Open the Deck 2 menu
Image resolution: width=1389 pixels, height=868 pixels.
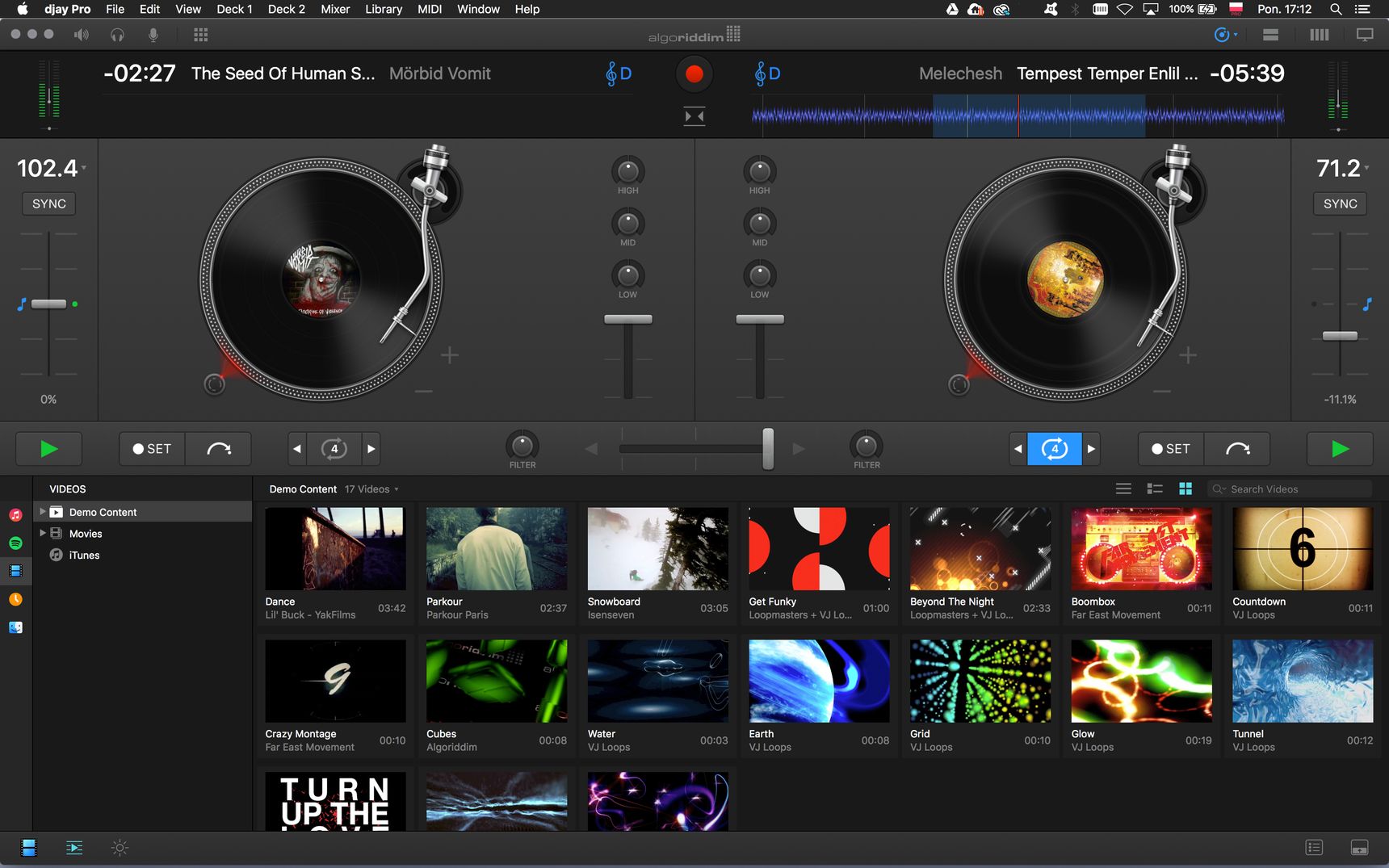287,9
